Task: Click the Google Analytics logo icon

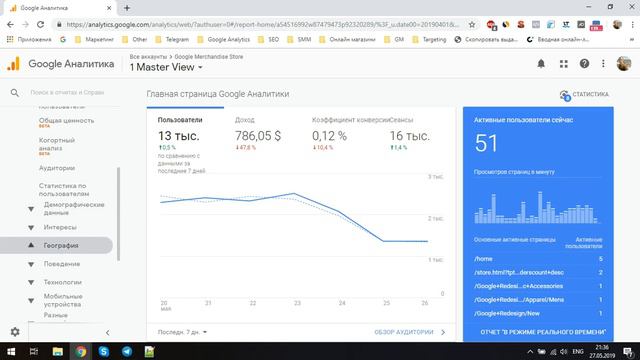Action: click(x=13, y=64)
